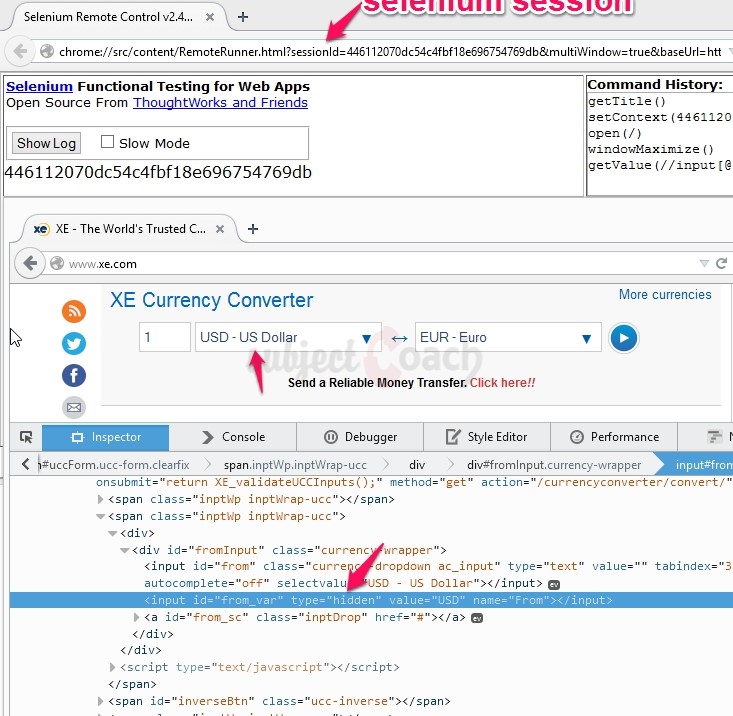Open the xe.com URL history dropdown
733x716 pixels.
704,263
